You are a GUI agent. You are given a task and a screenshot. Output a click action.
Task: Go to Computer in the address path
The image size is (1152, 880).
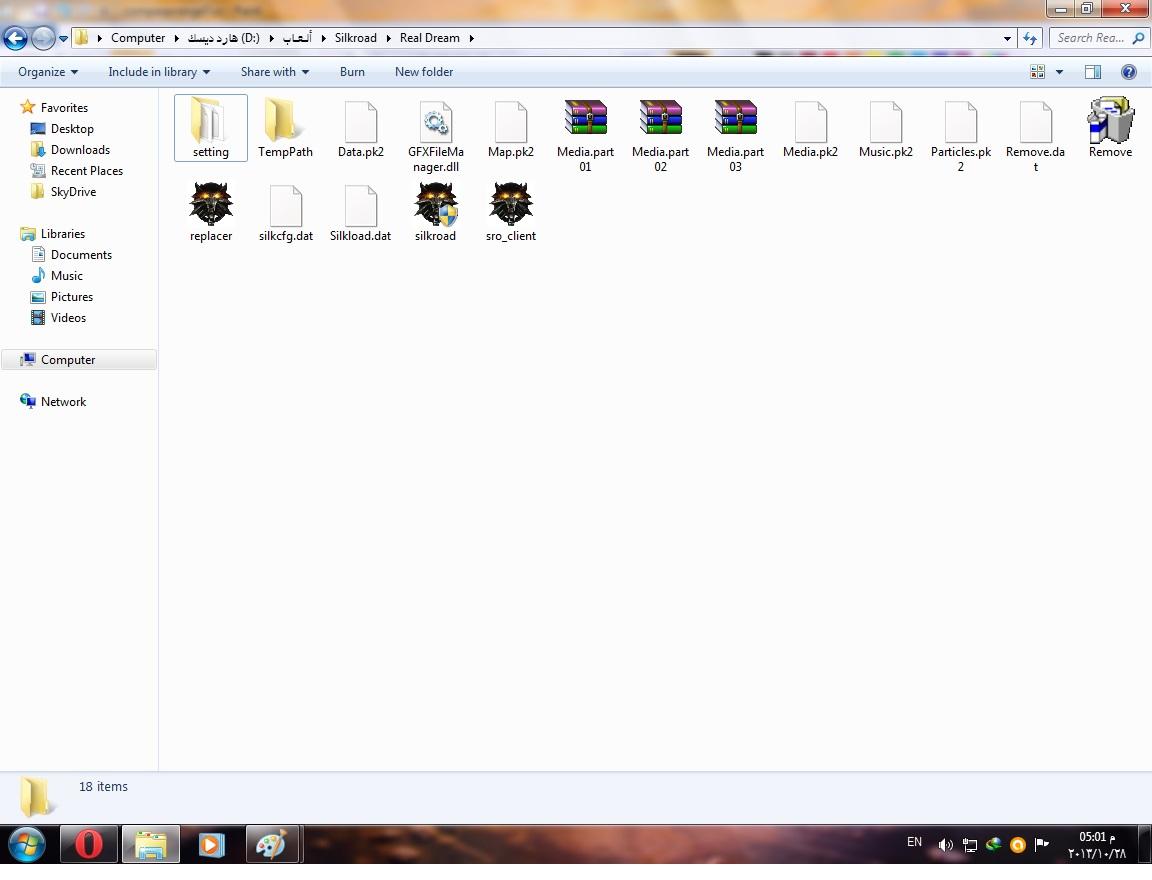138,38
